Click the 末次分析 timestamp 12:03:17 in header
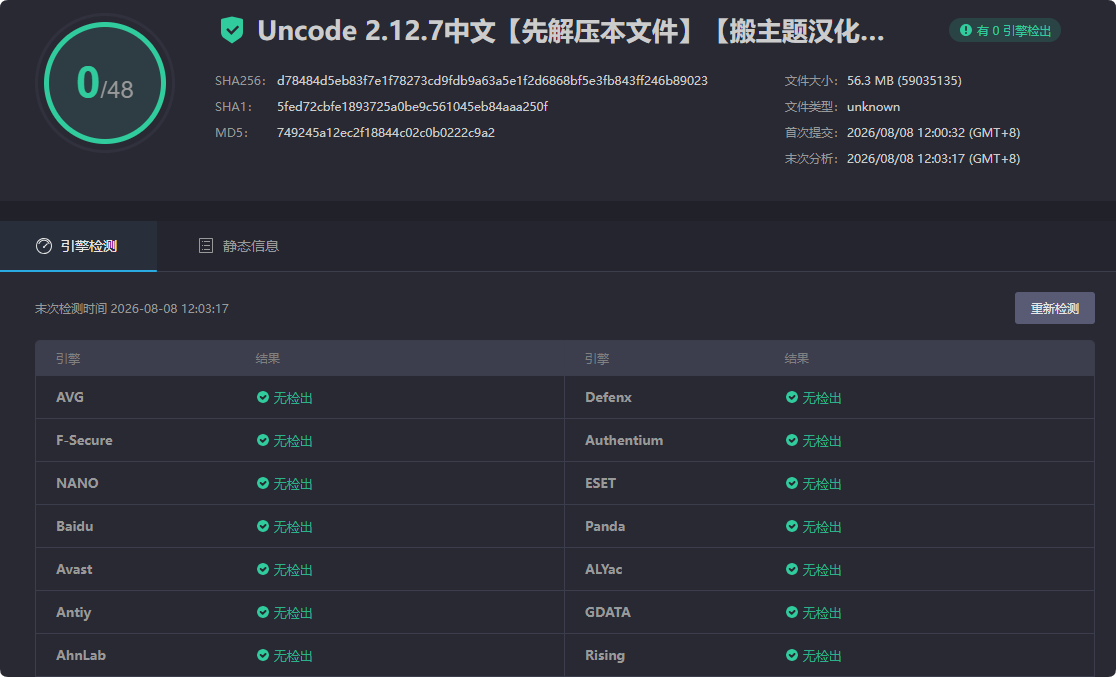 click(933, 159)
